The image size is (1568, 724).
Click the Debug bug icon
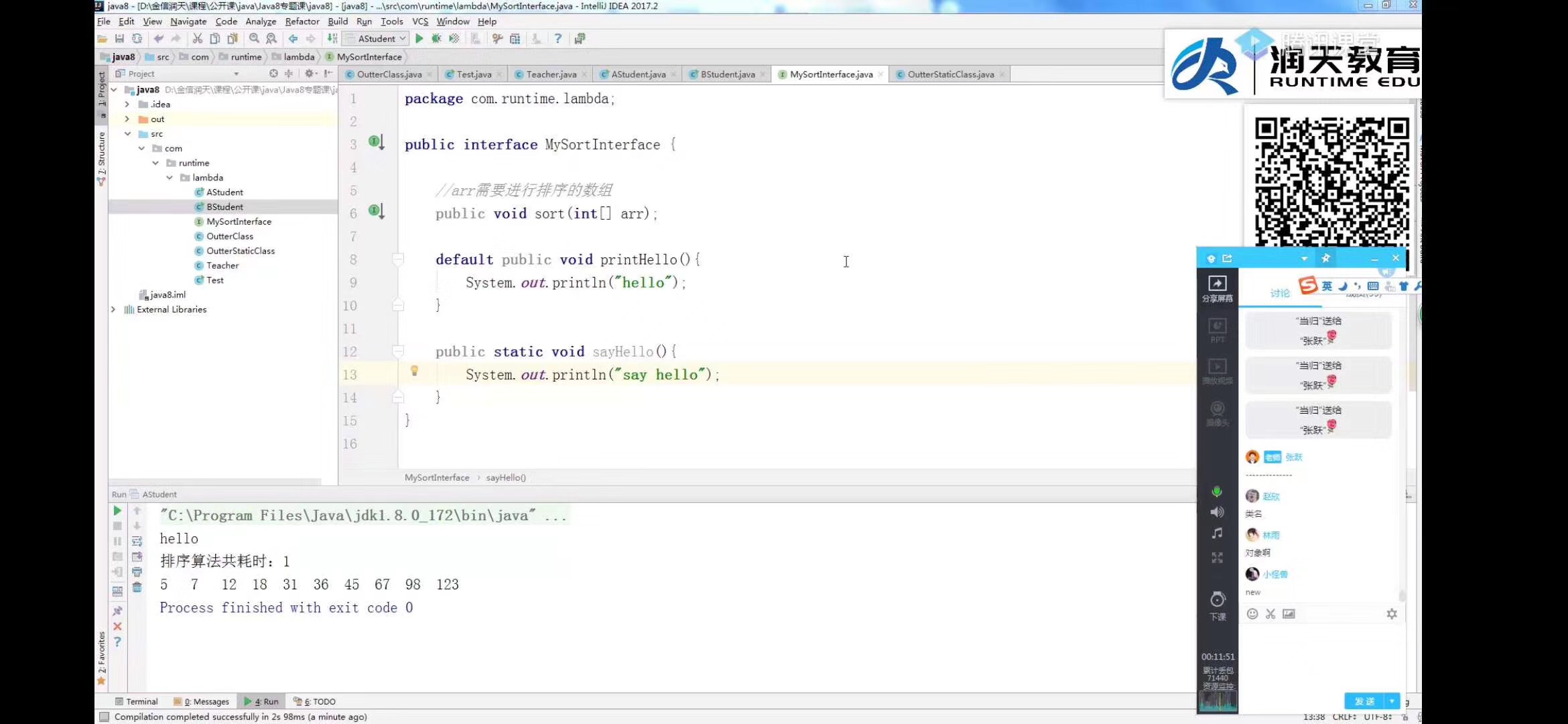coord(436,39)
